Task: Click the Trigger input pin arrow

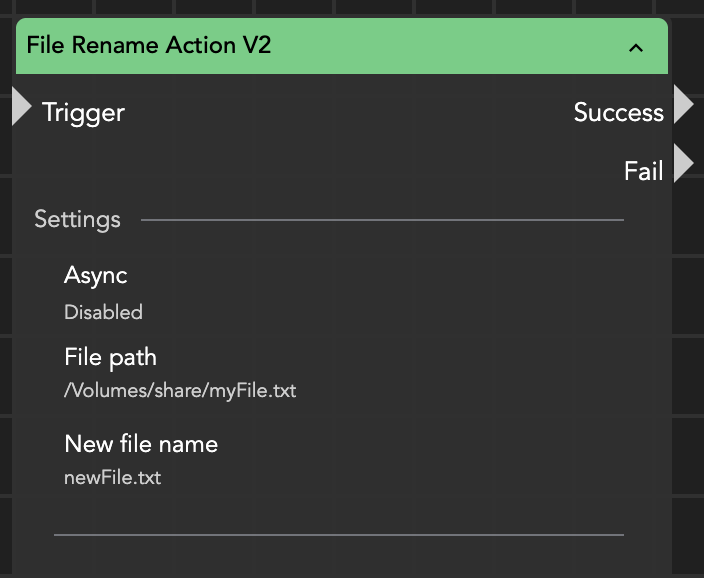Action: (22, 107)
